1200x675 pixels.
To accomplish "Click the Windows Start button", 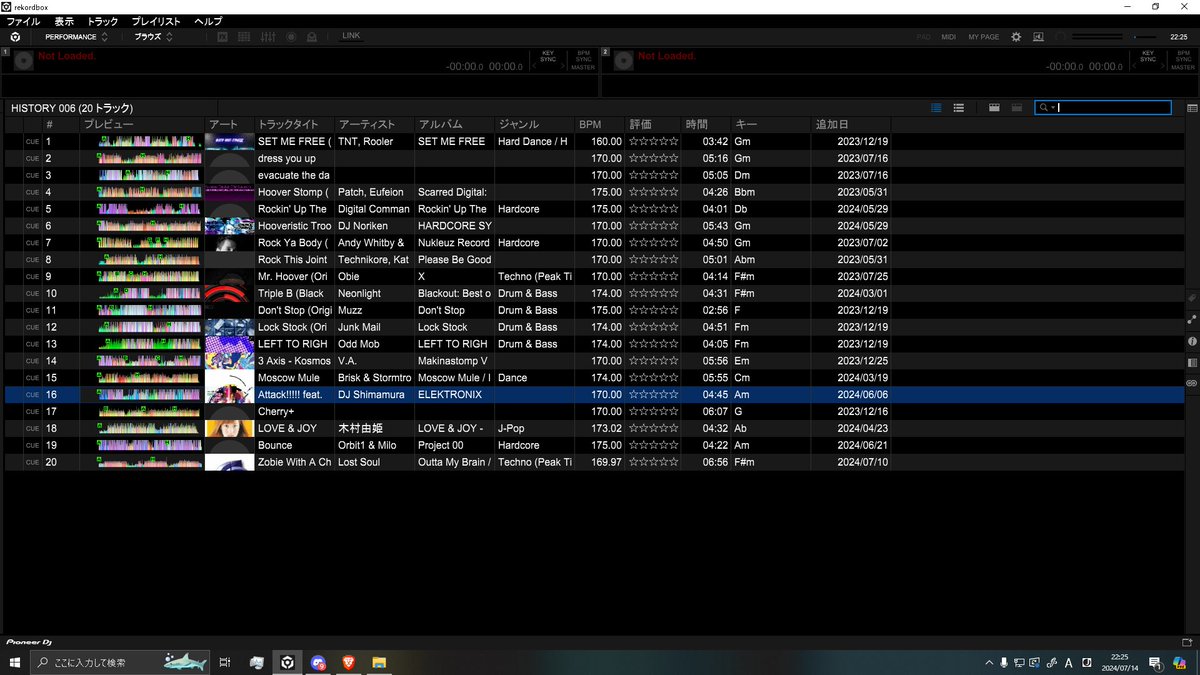I will pyautogui.click(x=15, y=662).
